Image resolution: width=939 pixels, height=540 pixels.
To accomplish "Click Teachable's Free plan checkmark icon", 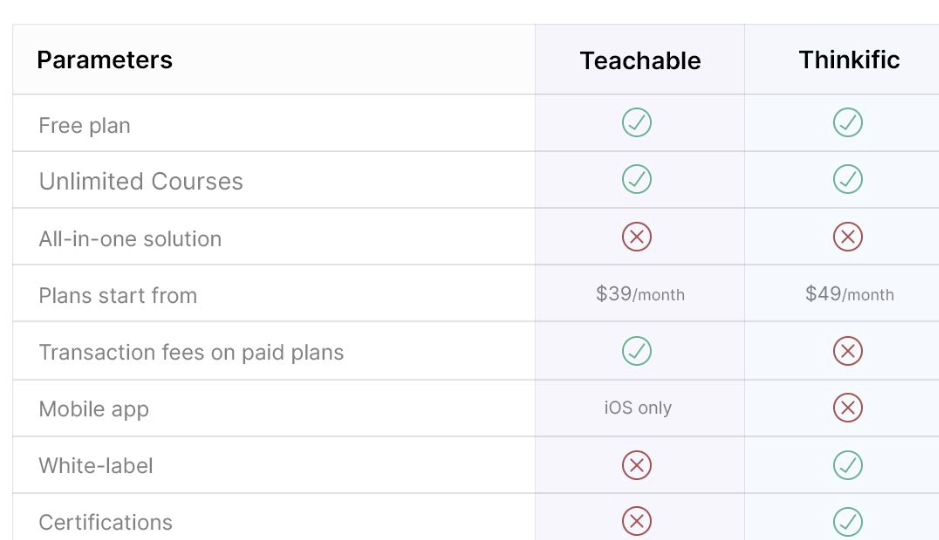I will click(x=637, y=123).
